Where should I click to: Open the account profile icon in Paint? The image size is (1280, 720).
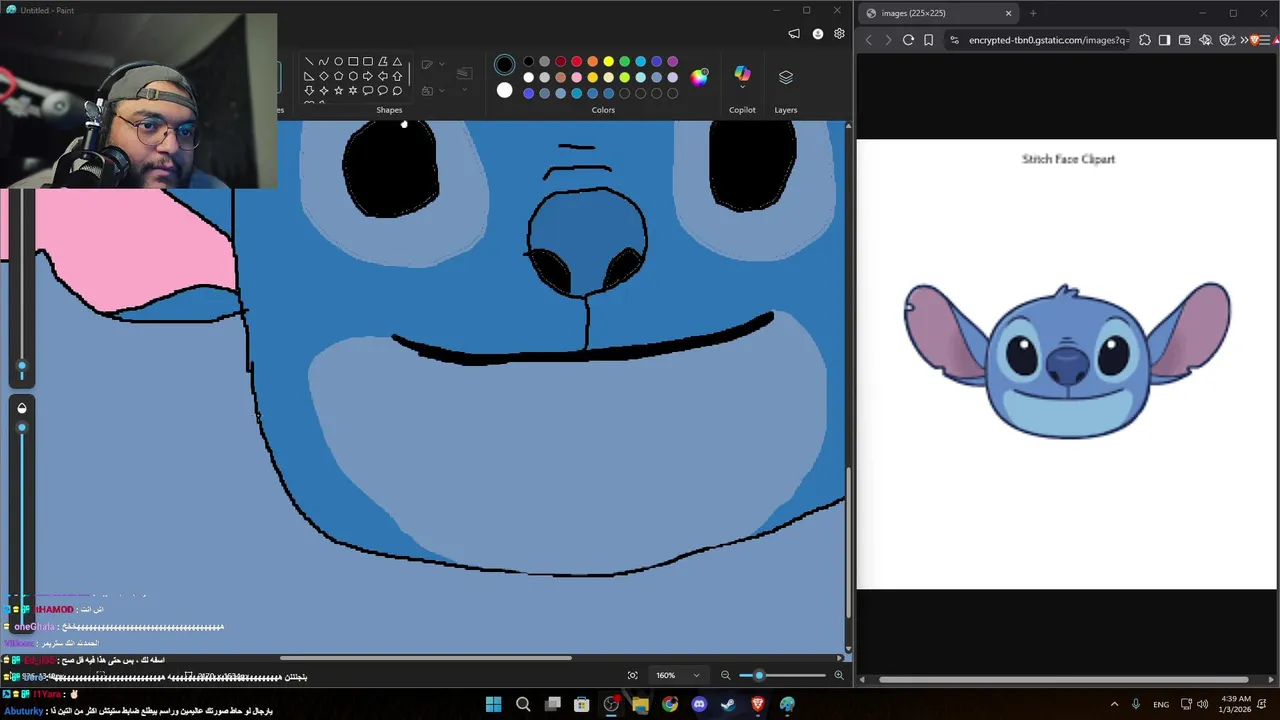pyautogui.click(x=817, y=34)
